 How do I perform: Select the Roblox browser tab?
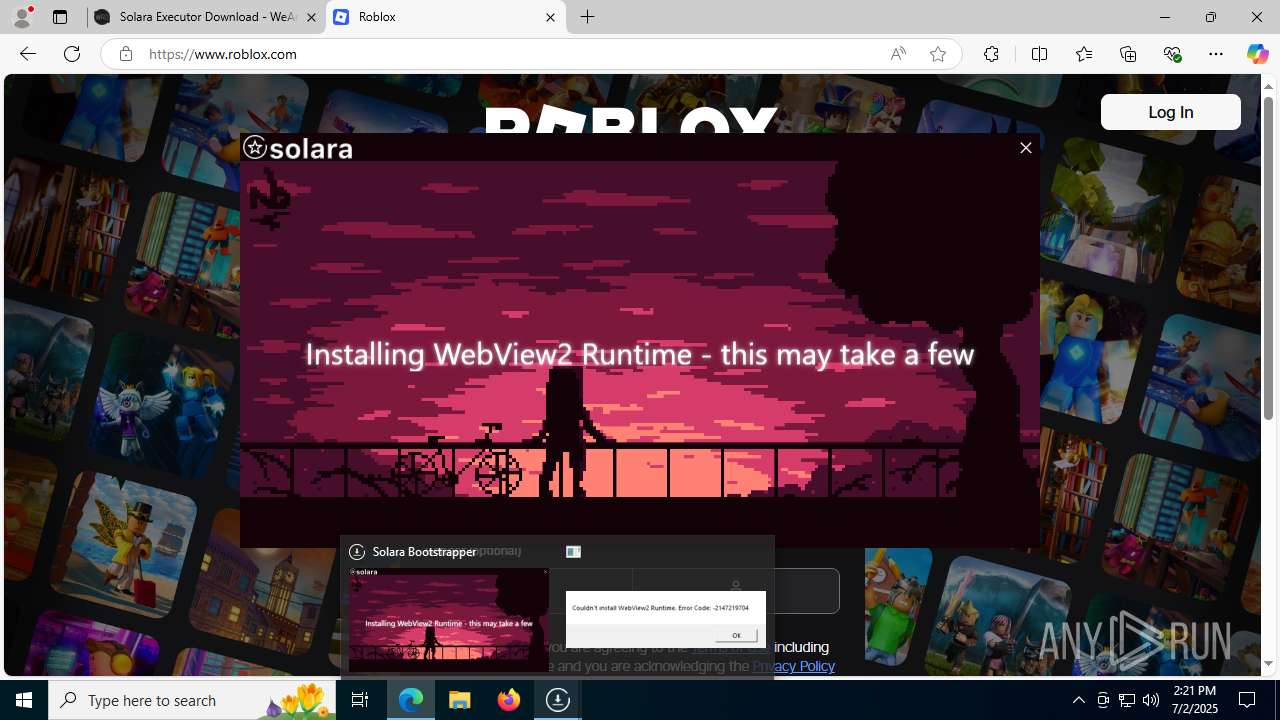(445, 17)
